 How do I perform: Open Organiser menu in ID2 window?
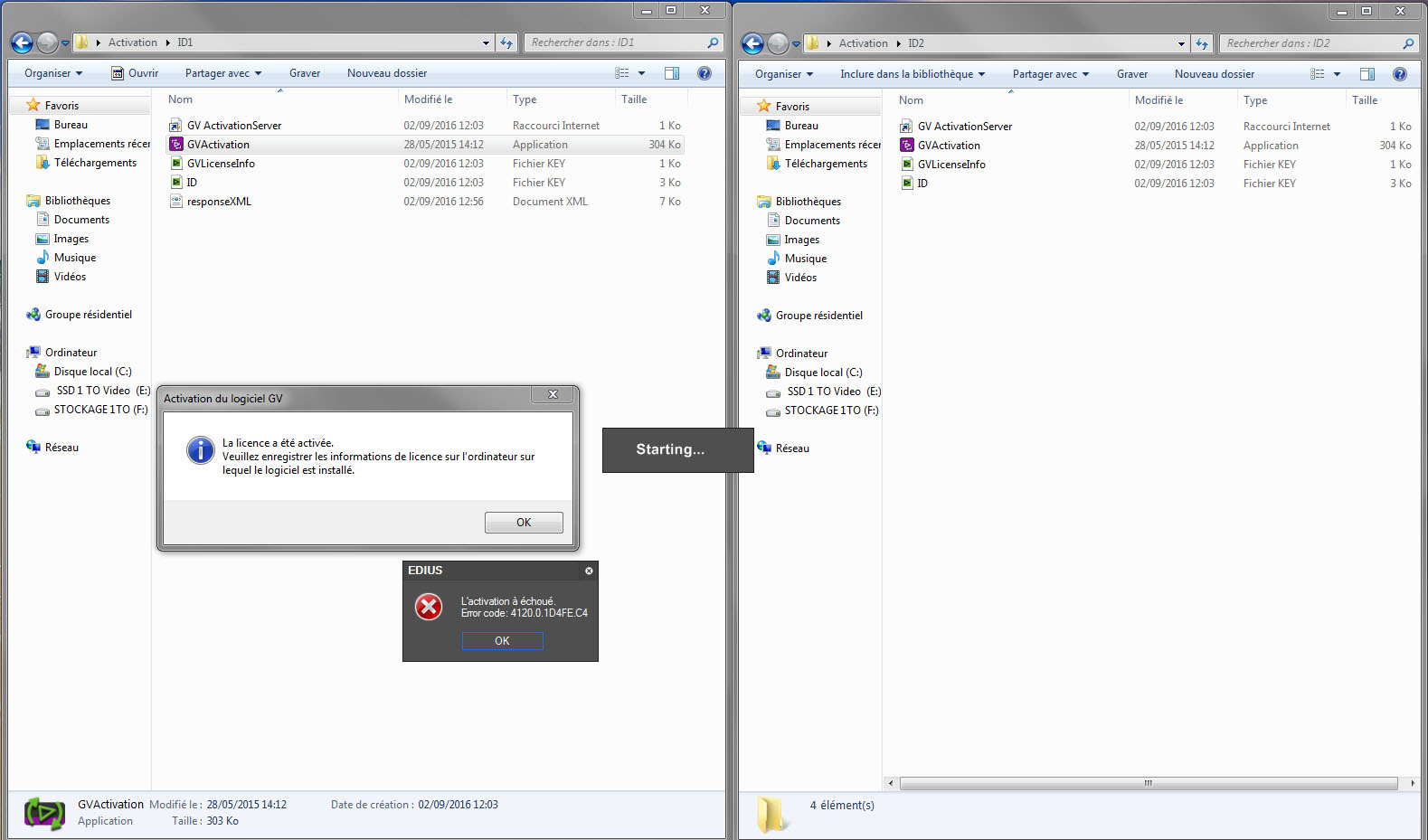pos(784,74)
